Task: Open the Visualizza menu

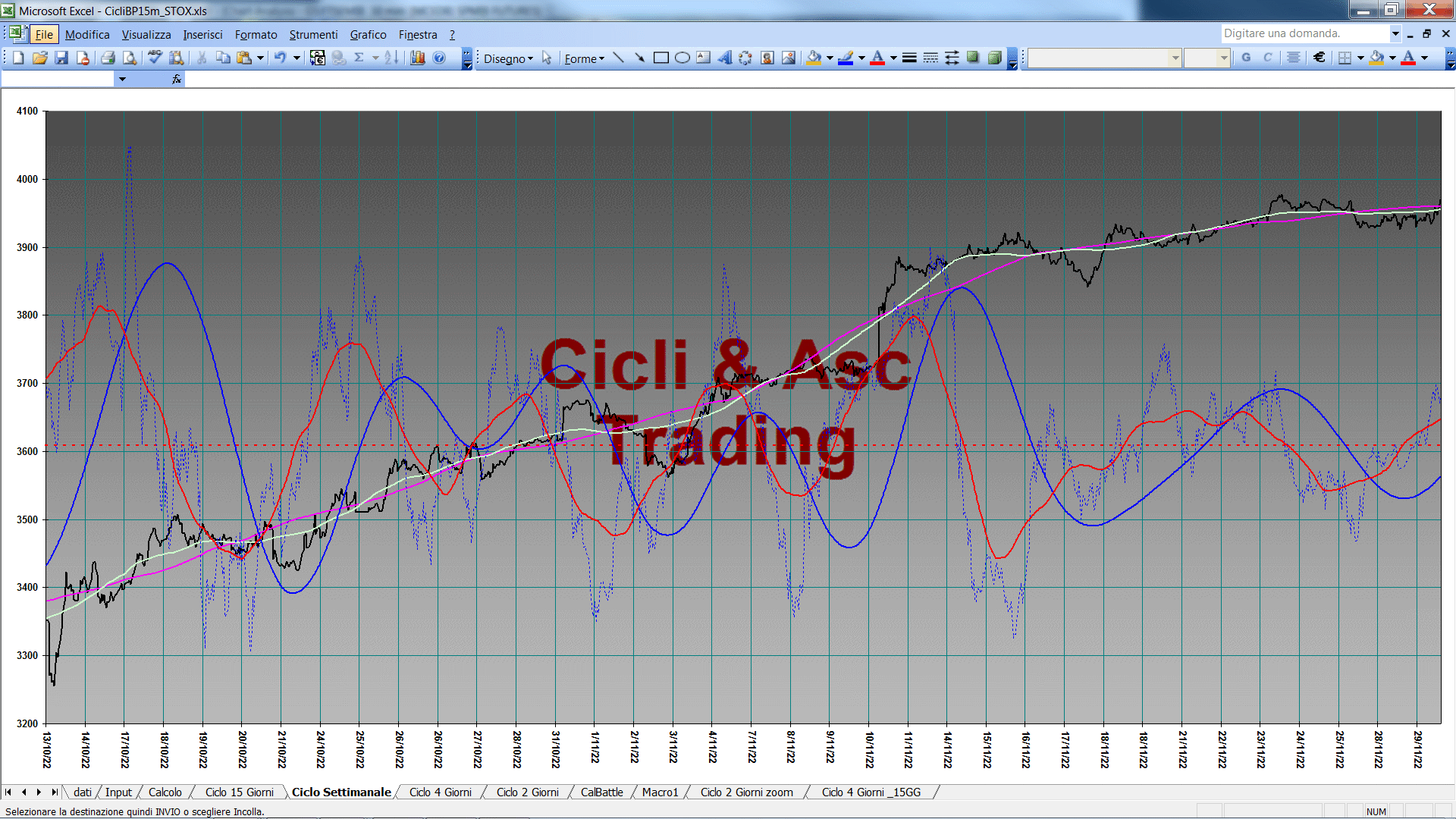Action: (146, 34)
